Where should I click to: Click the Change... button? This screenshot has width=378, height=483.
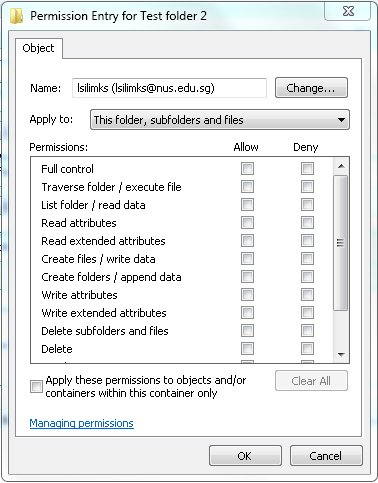pos(311,88)
